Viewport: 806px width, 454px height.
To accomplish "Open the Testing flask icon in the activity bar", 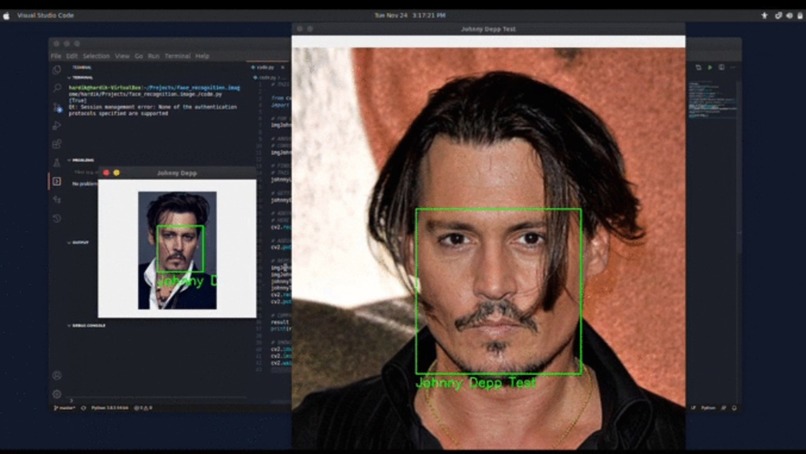I will click(x=57, y=163).
